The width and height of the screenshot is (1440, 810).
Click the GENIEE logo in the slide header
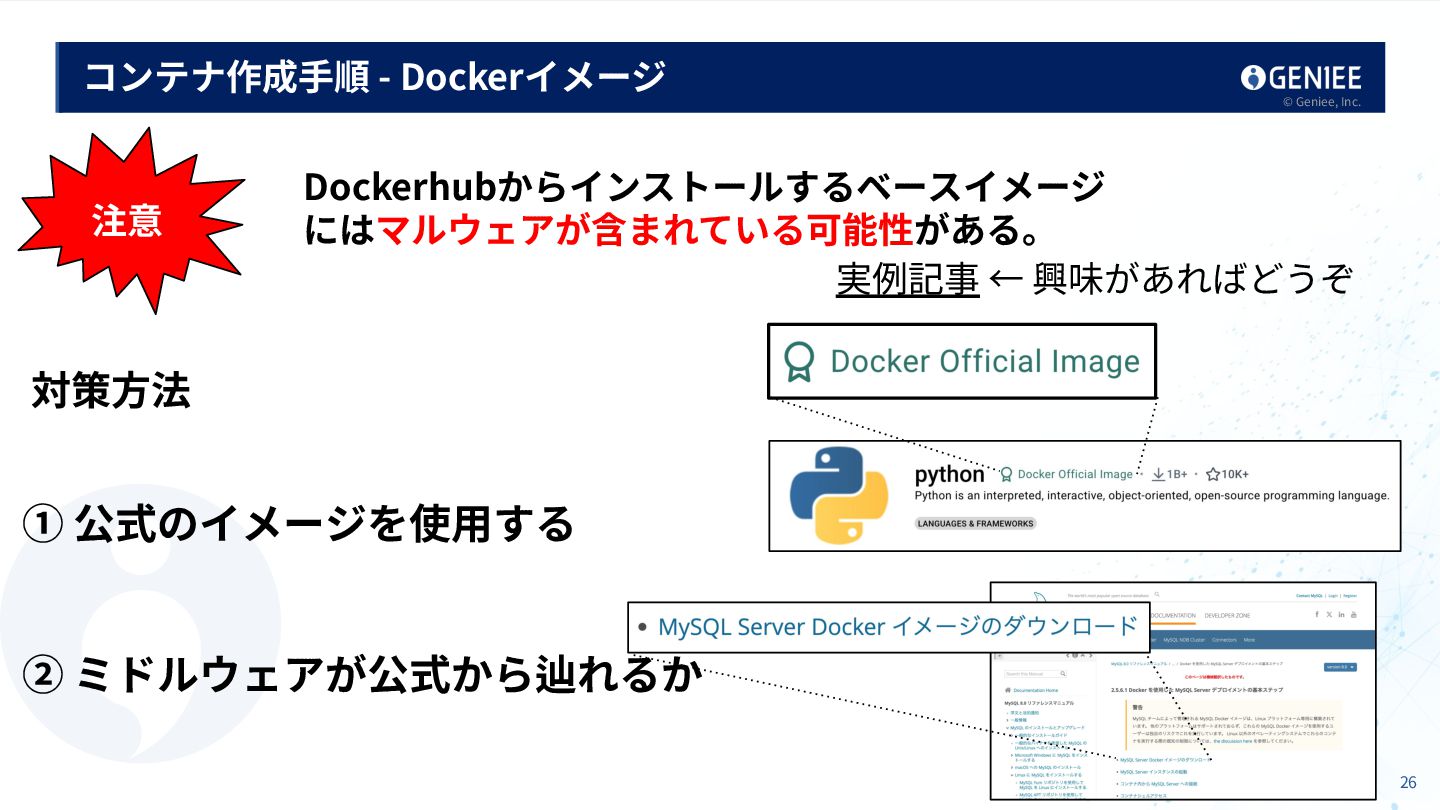point(1301,77)
